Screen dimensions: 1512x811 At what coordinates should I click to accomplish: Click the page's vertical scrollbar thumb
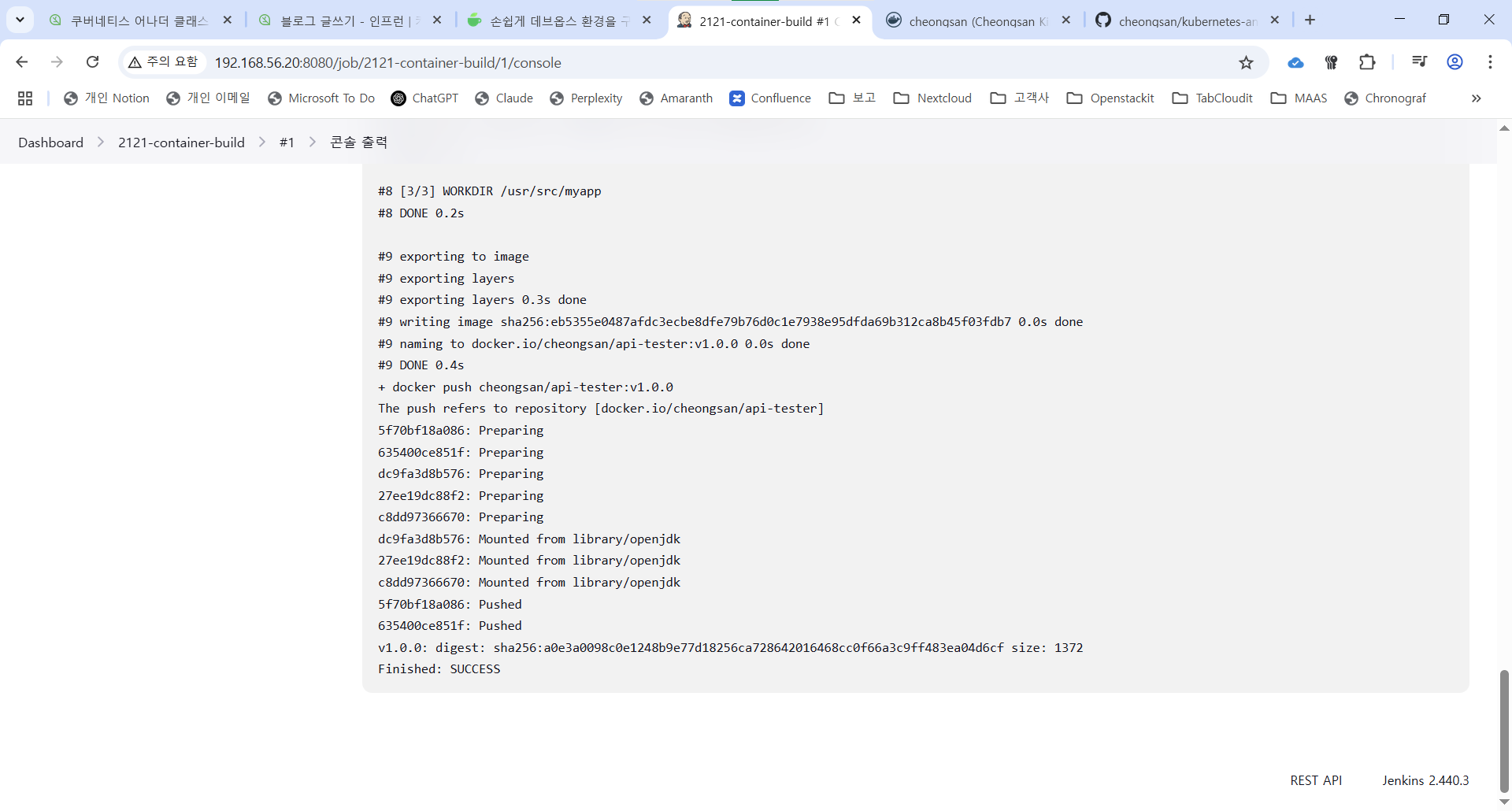click(x=1504, y=731)
